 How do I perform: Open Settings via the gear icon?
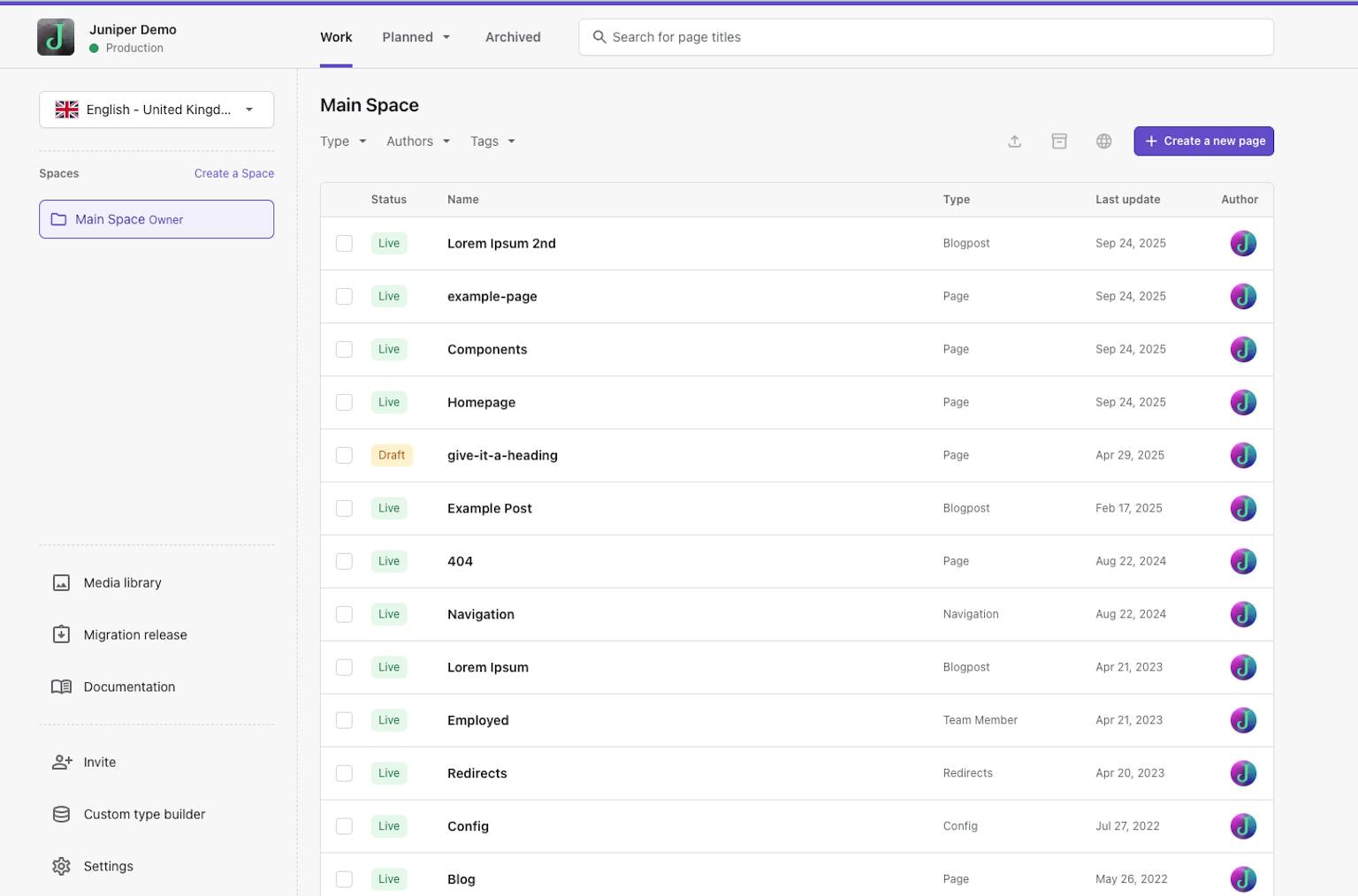tap(61, 867)
